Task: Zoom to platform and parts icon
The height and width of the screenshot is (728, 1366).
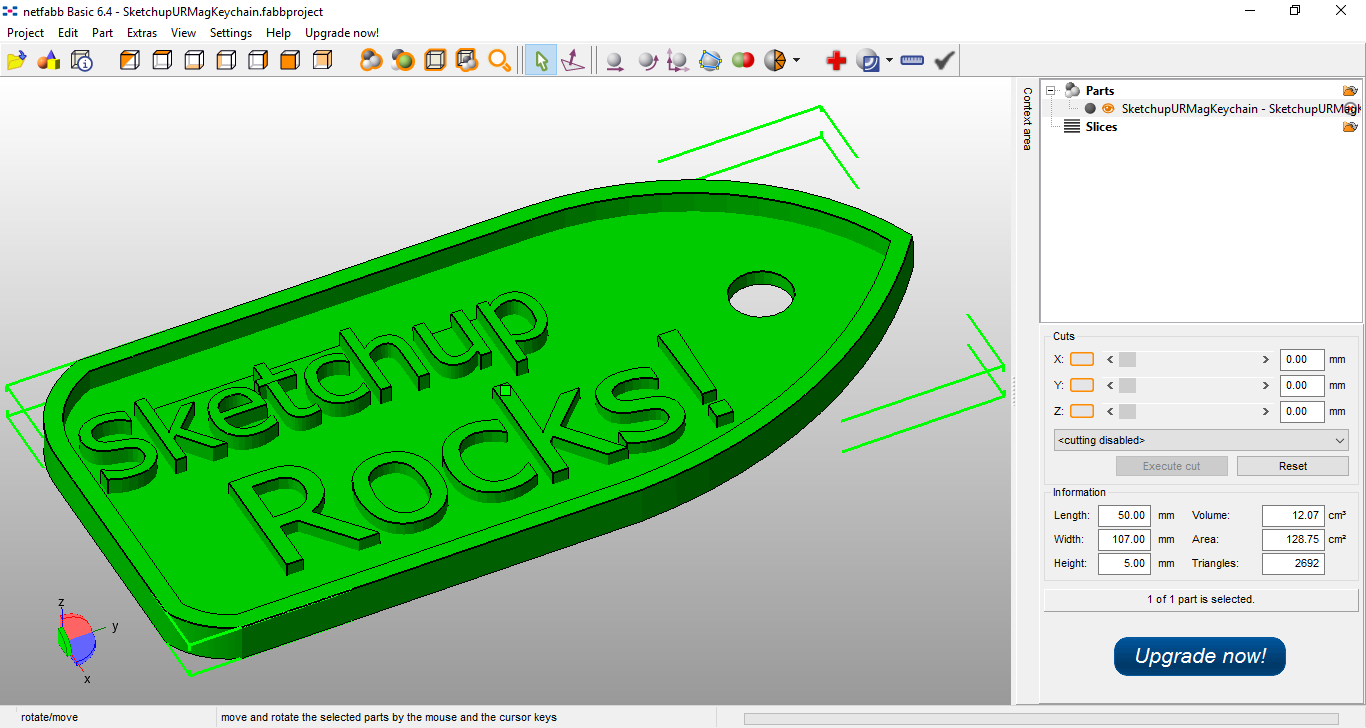Action: 467,61
